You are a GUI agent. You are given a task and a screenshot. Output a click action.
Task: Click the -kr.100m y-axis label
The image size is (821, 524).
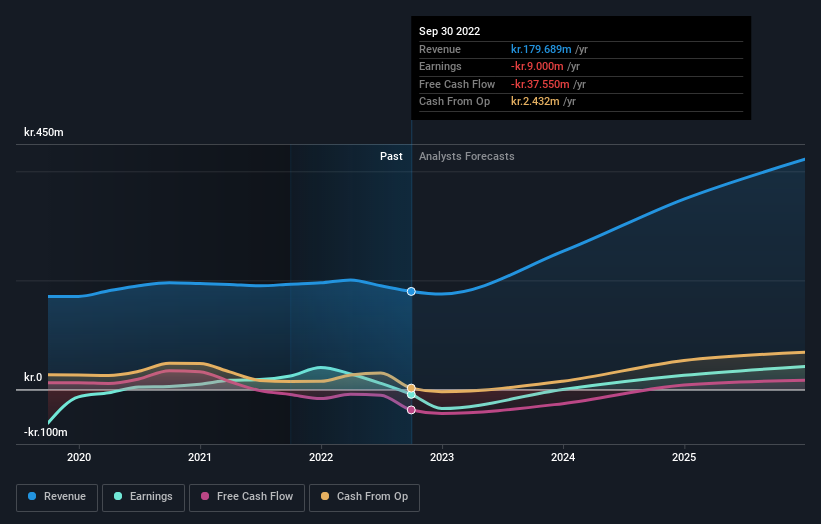pyautogui.click(x=46, y=432)
